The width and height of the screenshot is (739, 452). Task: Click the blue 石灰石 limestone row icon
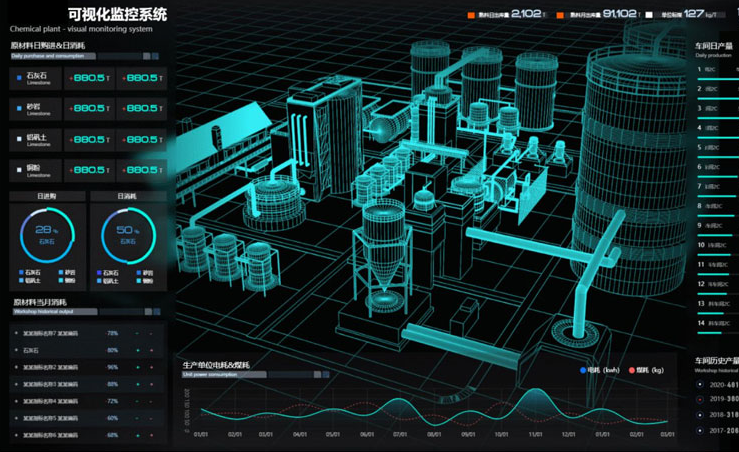pyautogui.click(x=19, y=77)
